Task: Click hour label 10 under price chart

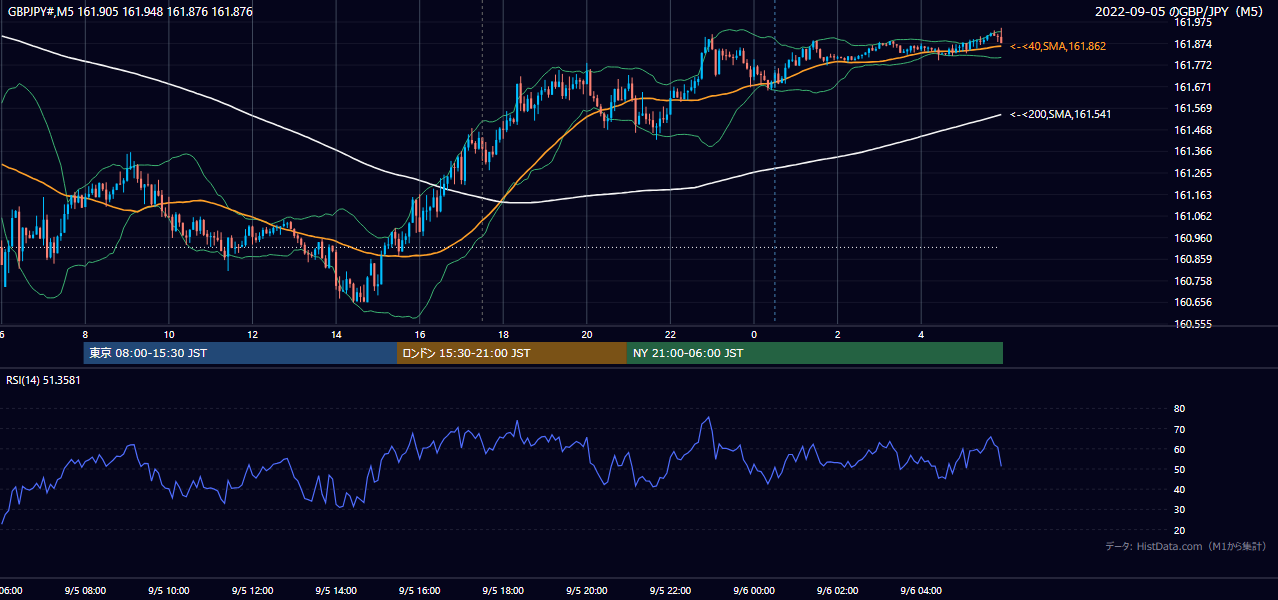Action: click(x=169, y=334)
